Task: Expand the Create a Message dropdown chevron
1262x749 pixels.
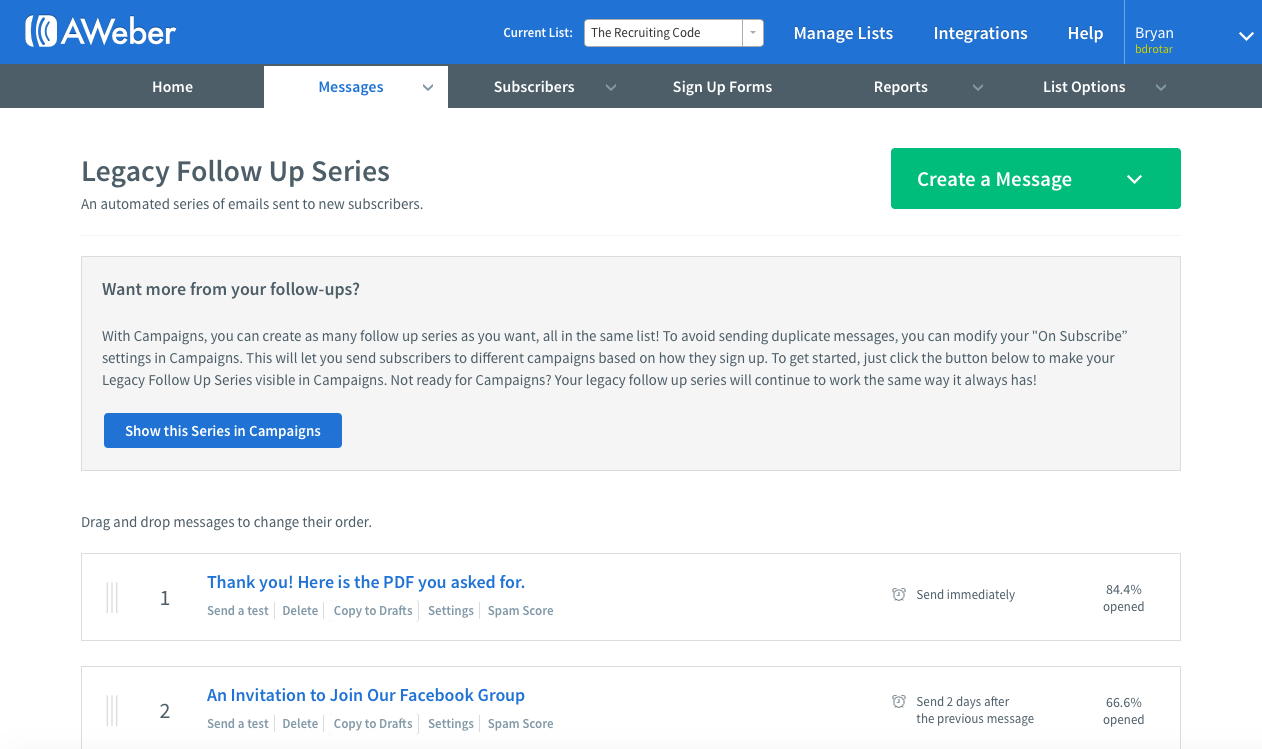Action: pyautogui.click(x=1134, y=179)
